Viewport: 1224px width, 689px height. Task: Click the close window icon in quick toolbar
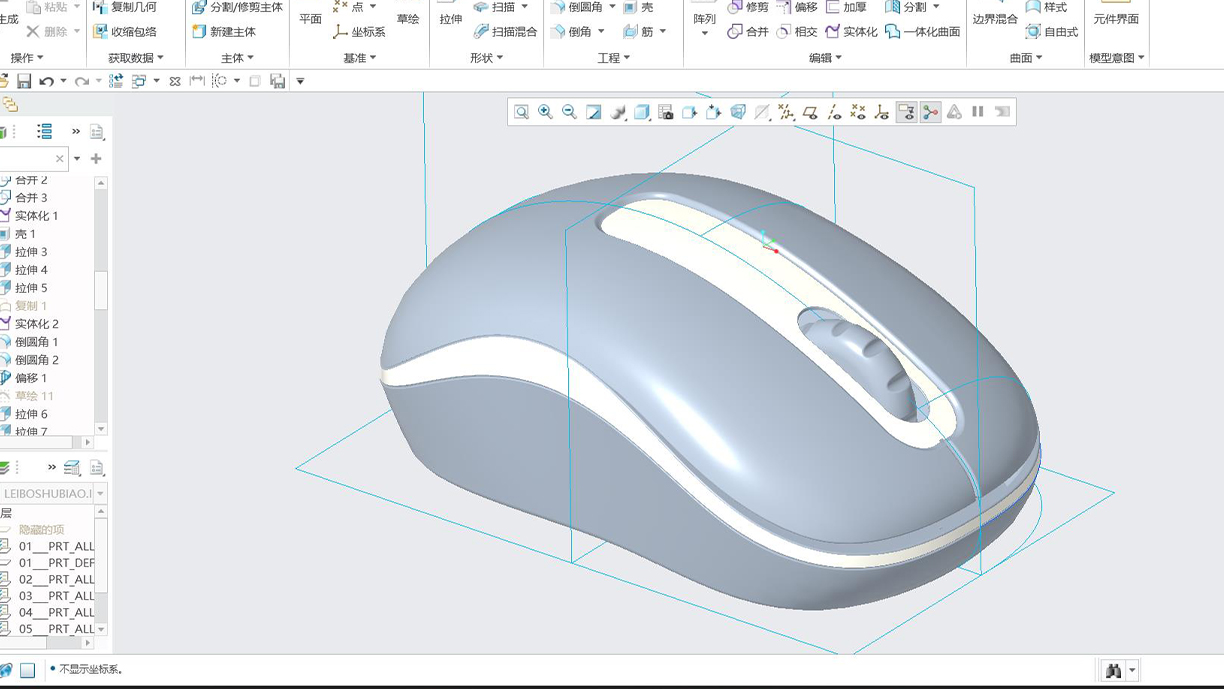coord(175,81)
